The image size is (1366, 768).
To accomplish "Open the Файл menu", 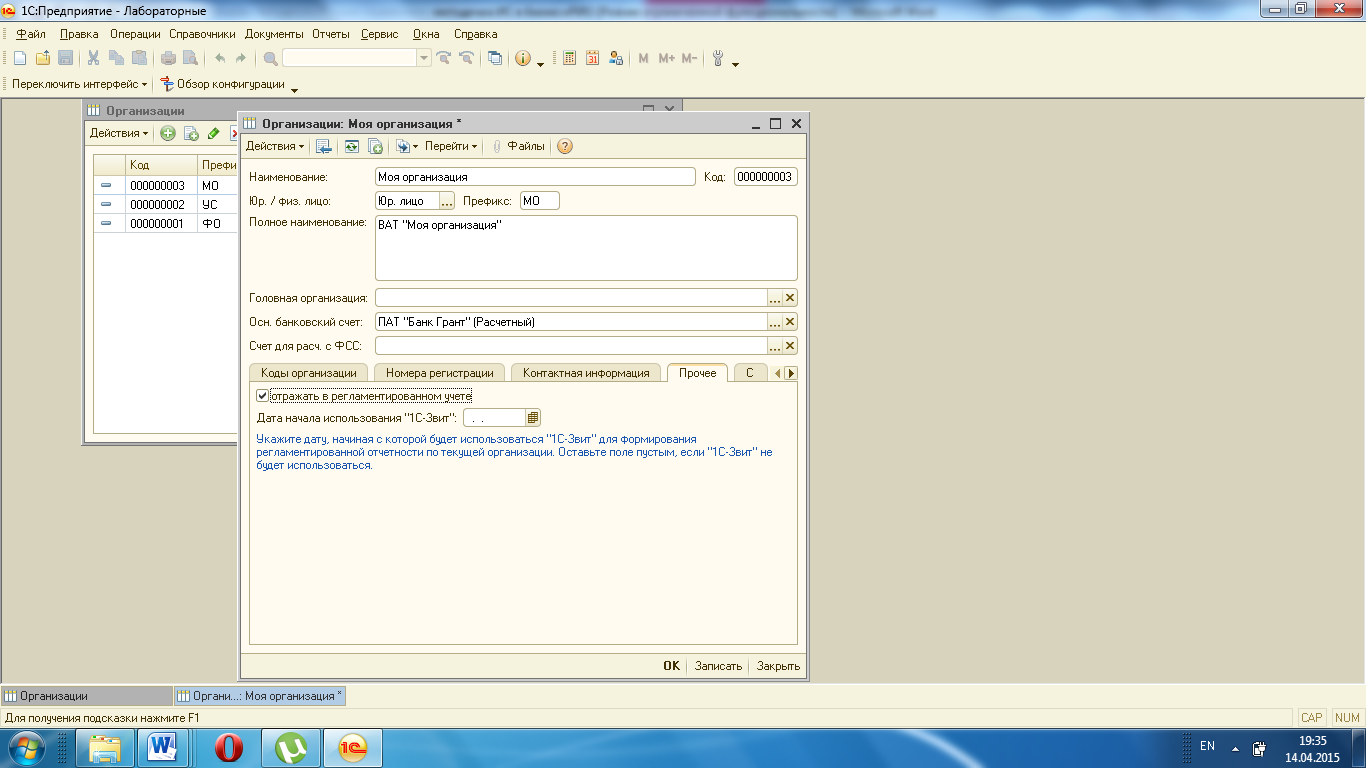I will tap(32, 34).
